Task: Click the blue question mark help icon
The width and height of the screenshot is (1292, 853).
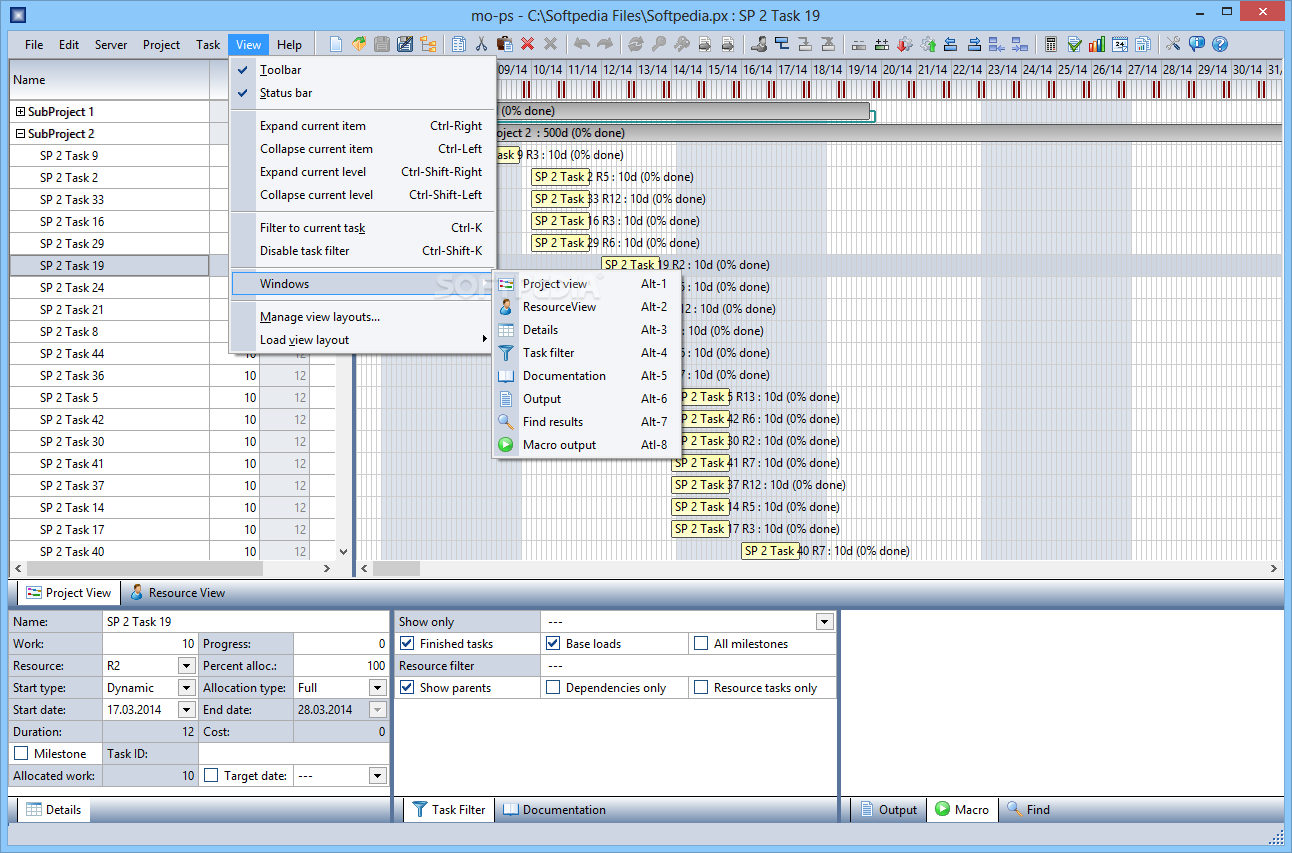Action: tap(1220, 44)
